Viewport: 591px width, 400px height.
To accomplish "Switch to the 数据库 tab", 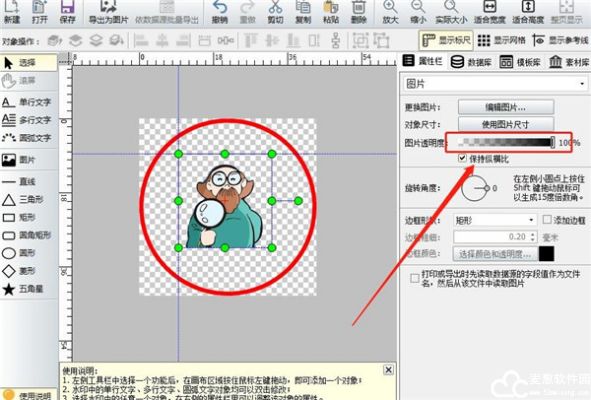I will coord(472,61).
